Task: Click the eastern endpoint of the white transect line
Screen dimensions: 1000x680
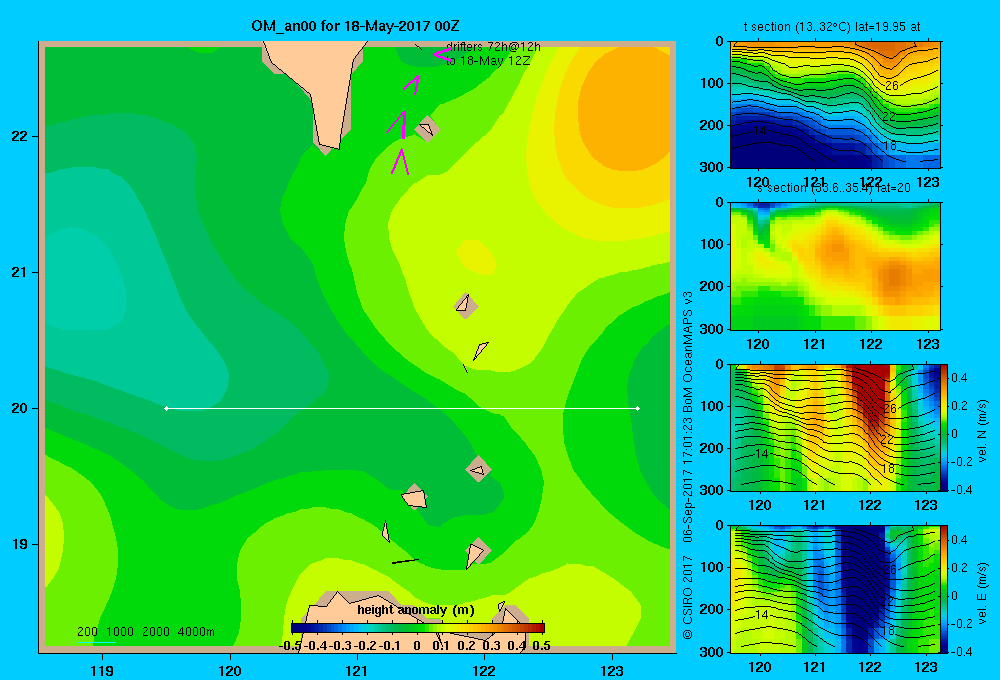Action: [638, 408]
